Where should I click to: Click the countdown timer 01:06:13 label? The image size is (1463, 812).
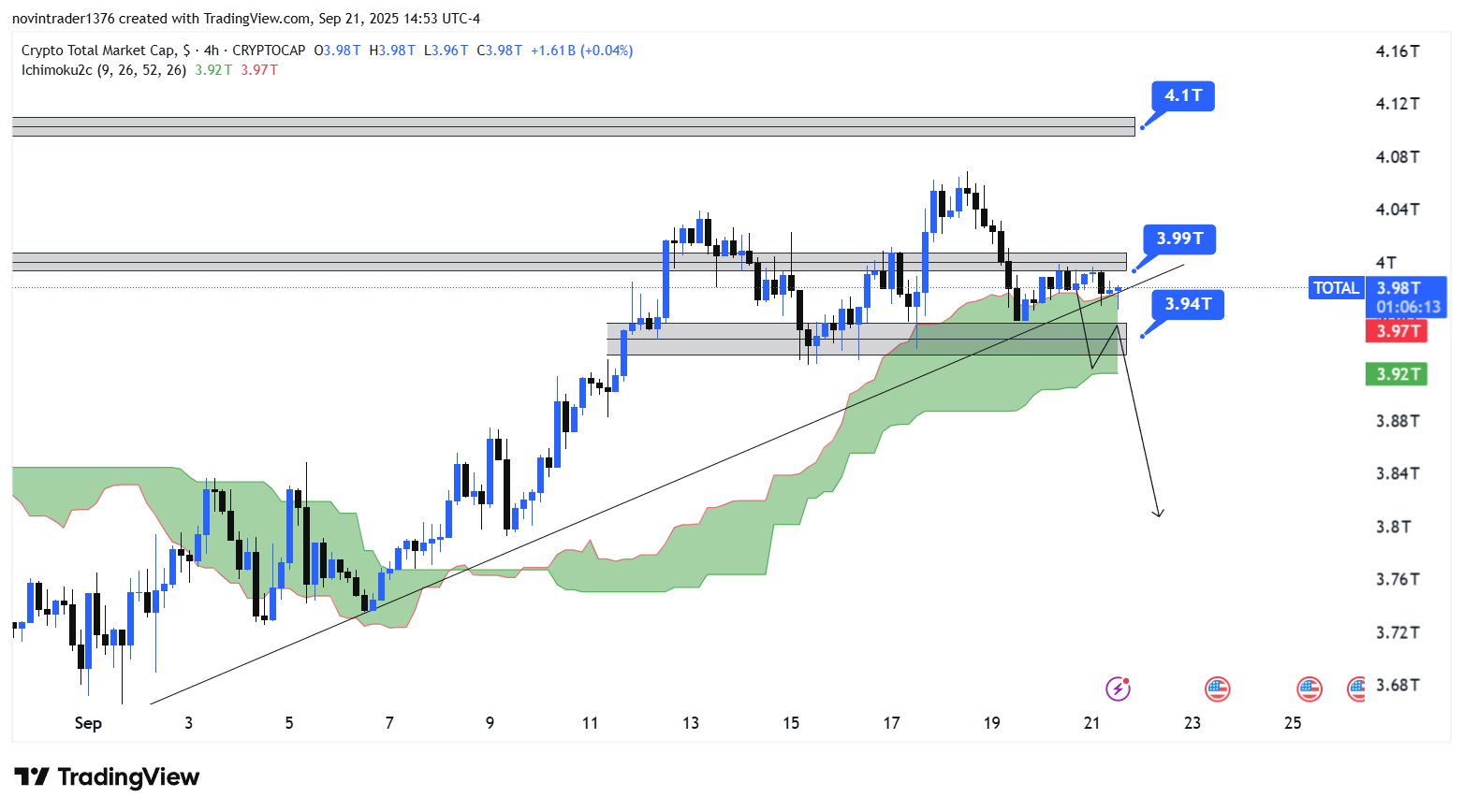click(1408, 307)
